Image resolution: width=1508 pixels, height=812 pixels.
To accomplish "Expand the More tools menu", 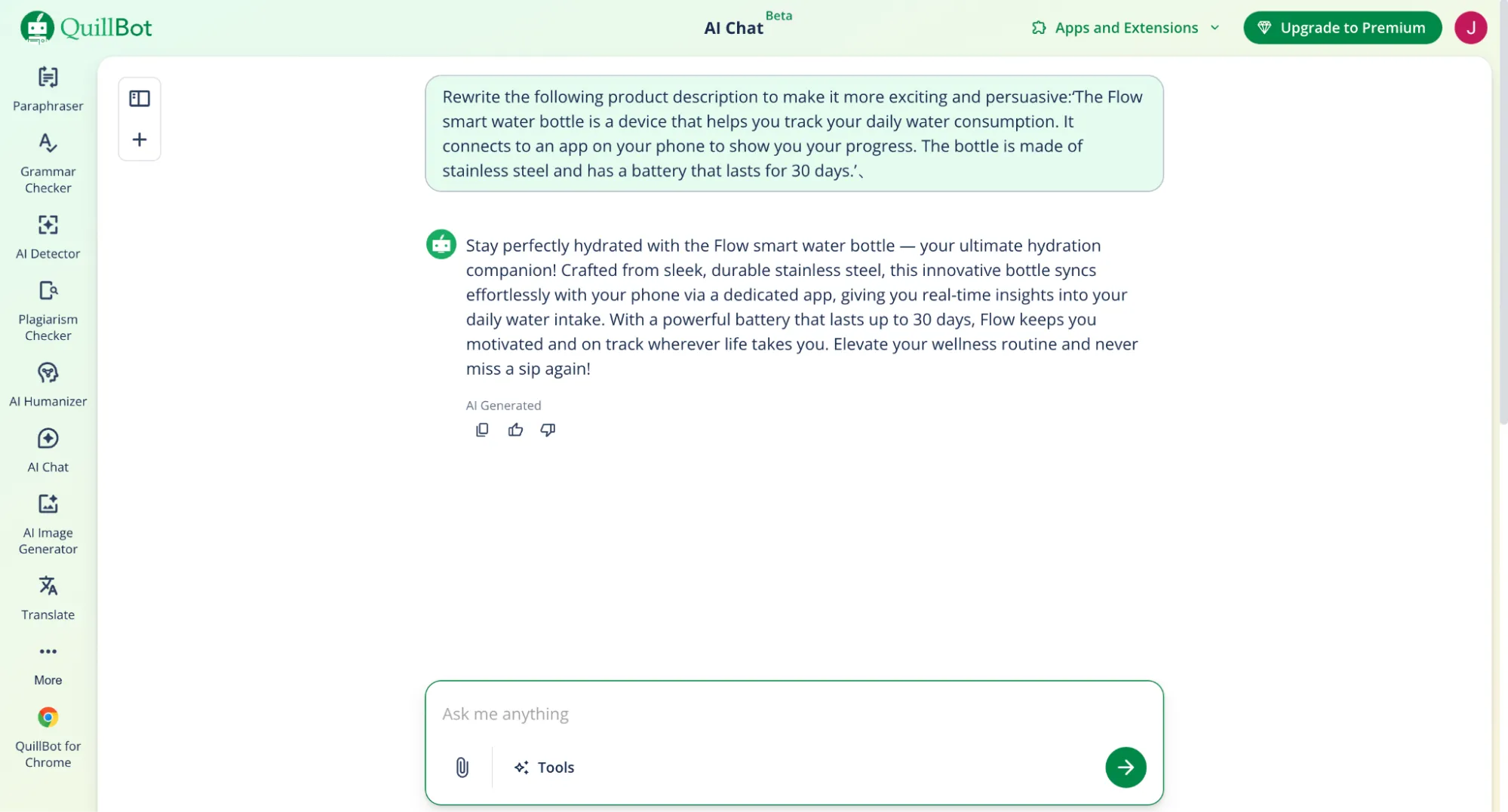I will point(48,663).
